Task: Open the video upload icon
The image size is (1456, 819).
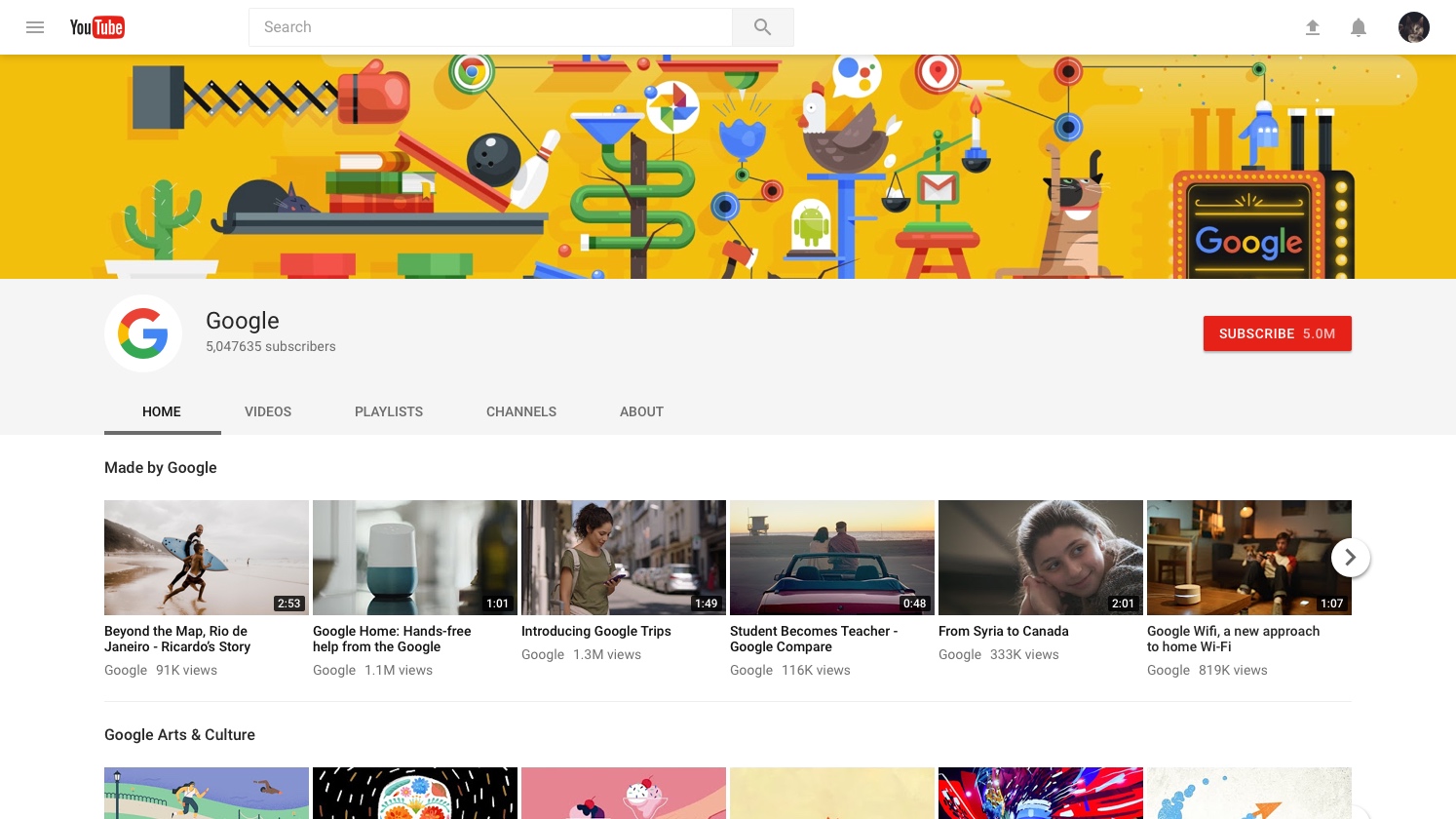Action: coord(1313,27)
